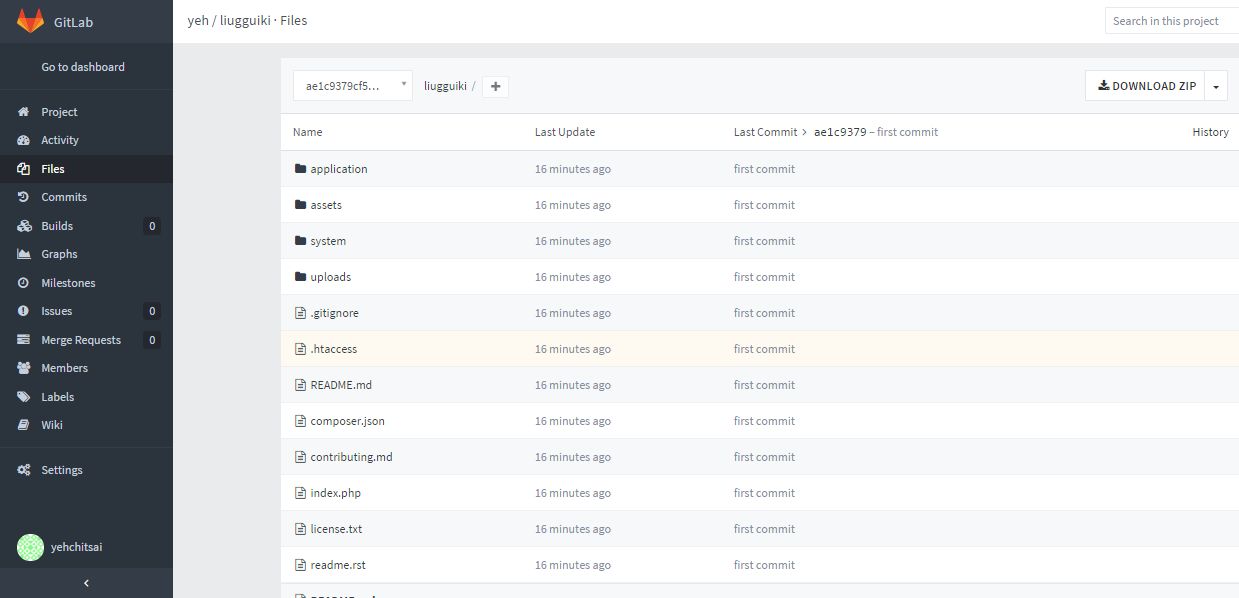Click the ae1c9379 last commit hash link
The image size is (1239, 598).
840,132
